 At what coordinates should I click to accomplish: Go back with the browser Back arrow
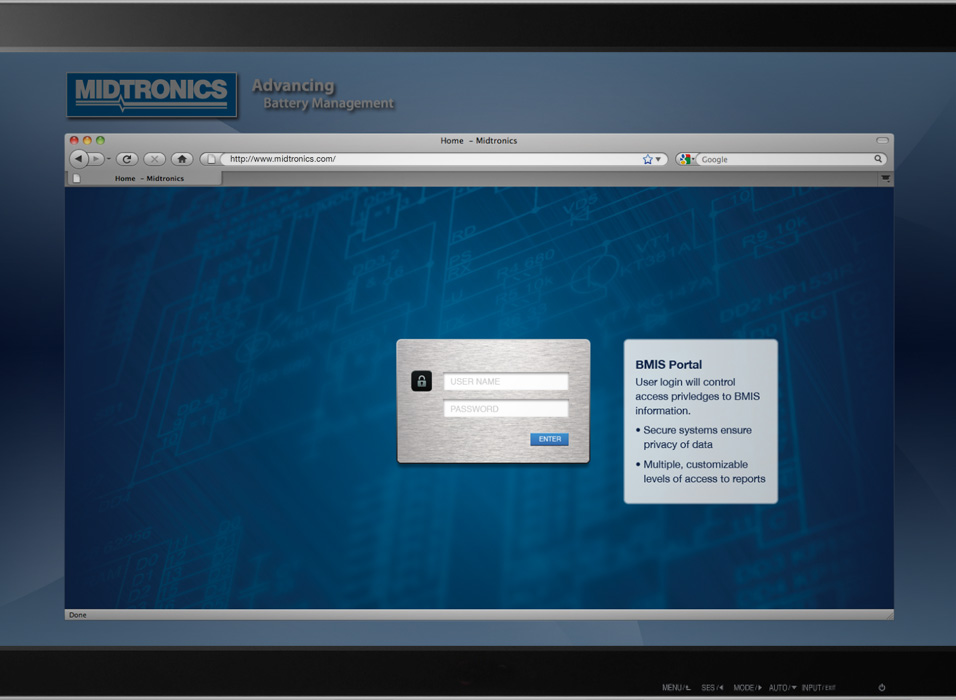point(78,159)
